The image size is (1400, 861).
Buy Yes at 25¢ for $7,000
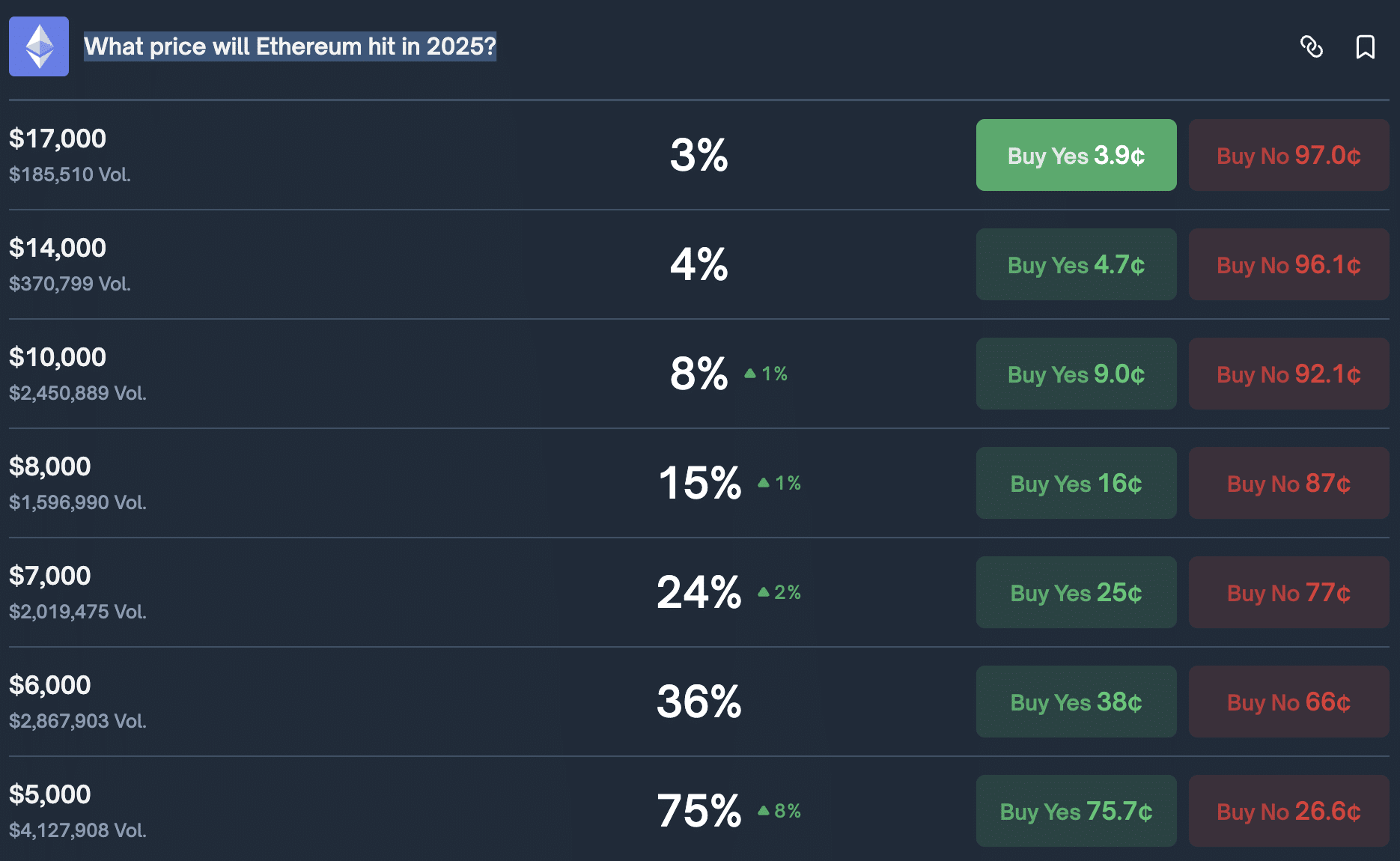[x=1076, y=592]
